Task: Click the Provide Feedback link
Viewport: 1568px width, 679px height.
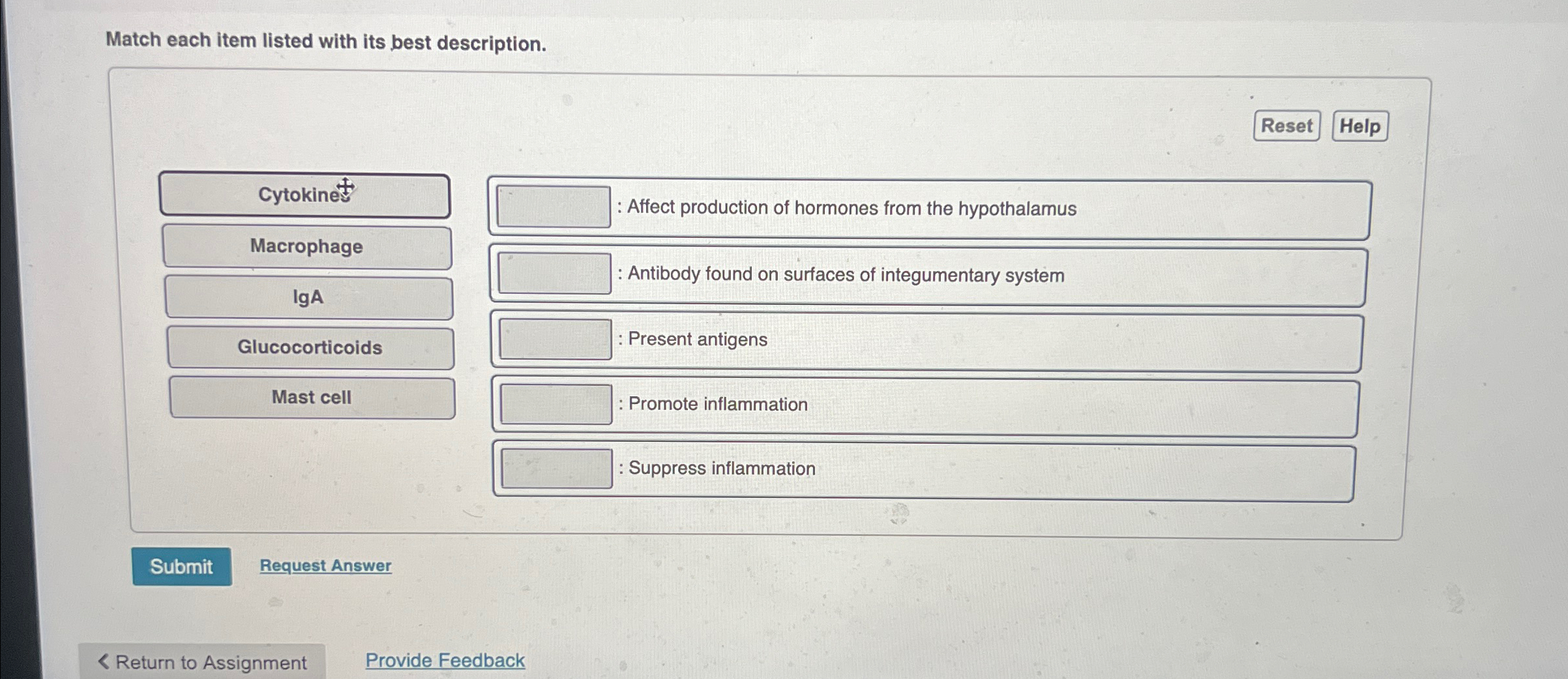Action: point(444,660)
